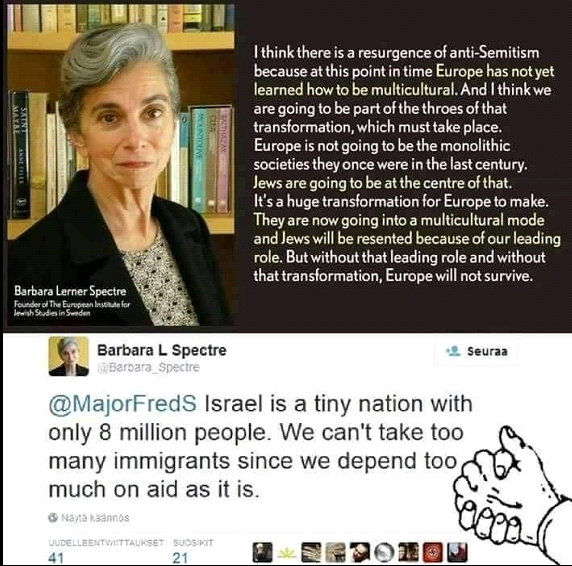This screenshot has width=572, height=566.
Task: View the 41 retweets count
Action: [x=56, y=558]
